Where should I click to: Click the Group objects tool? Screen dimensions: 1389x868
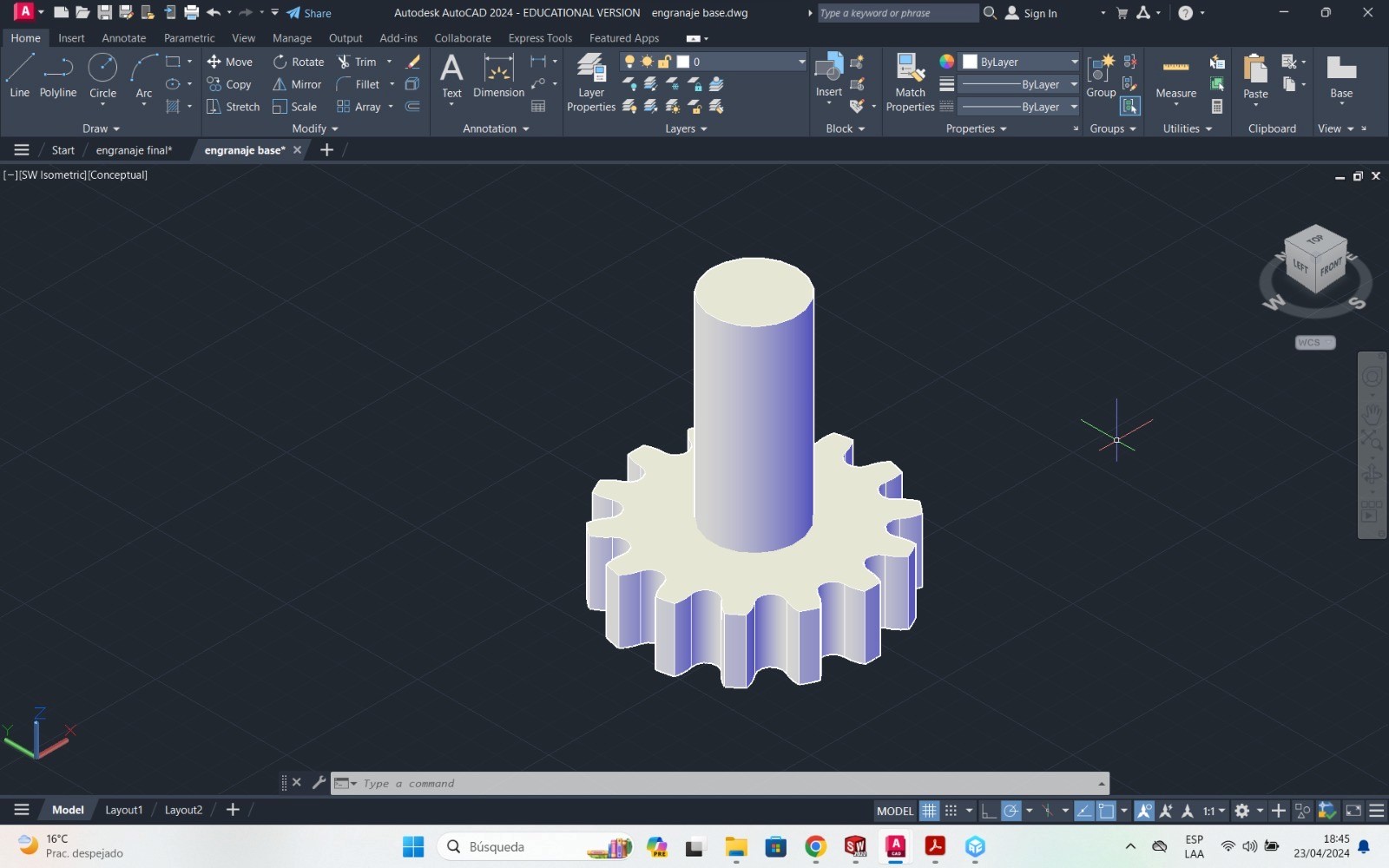[1101, 76]
